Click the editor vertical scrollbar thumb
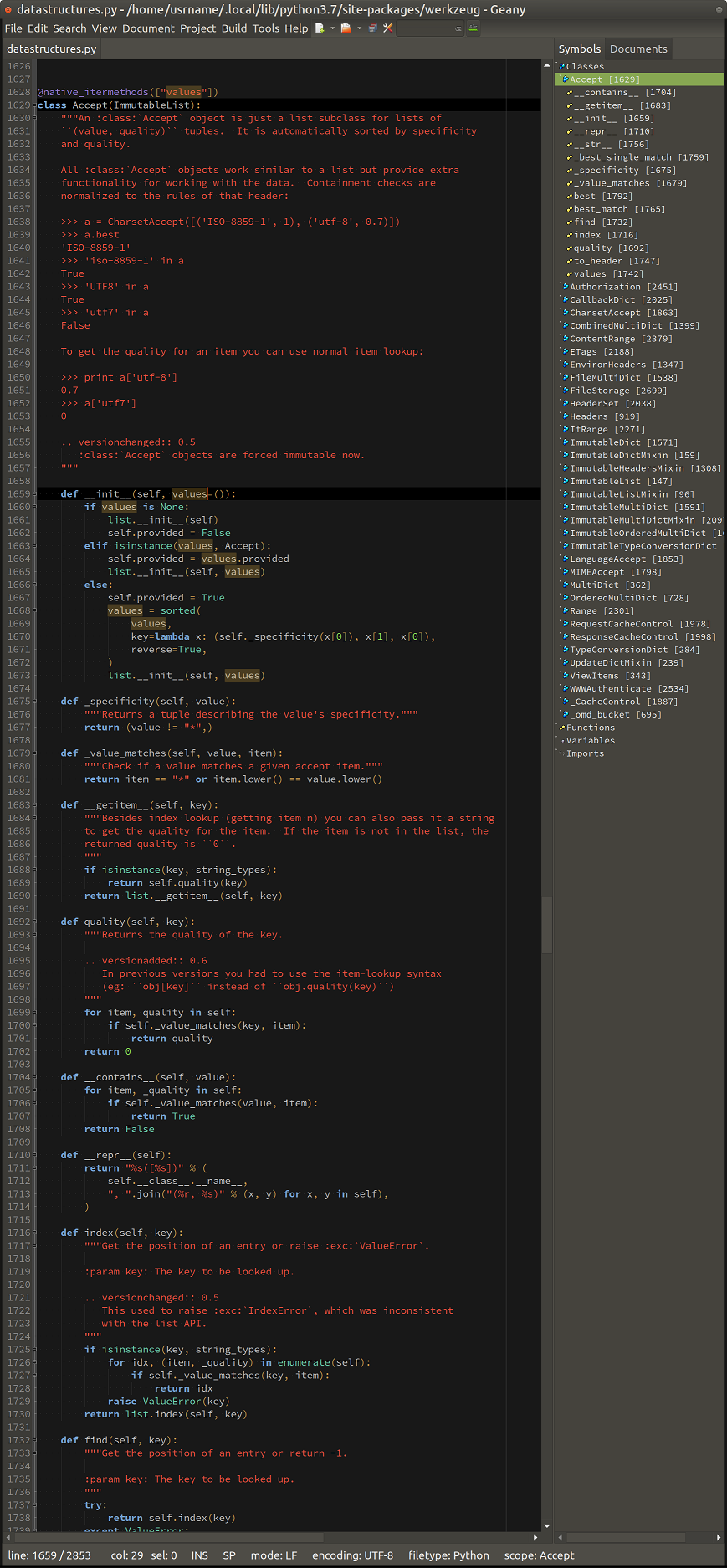This screenshot has width=727, height=1568. (547, 925)
